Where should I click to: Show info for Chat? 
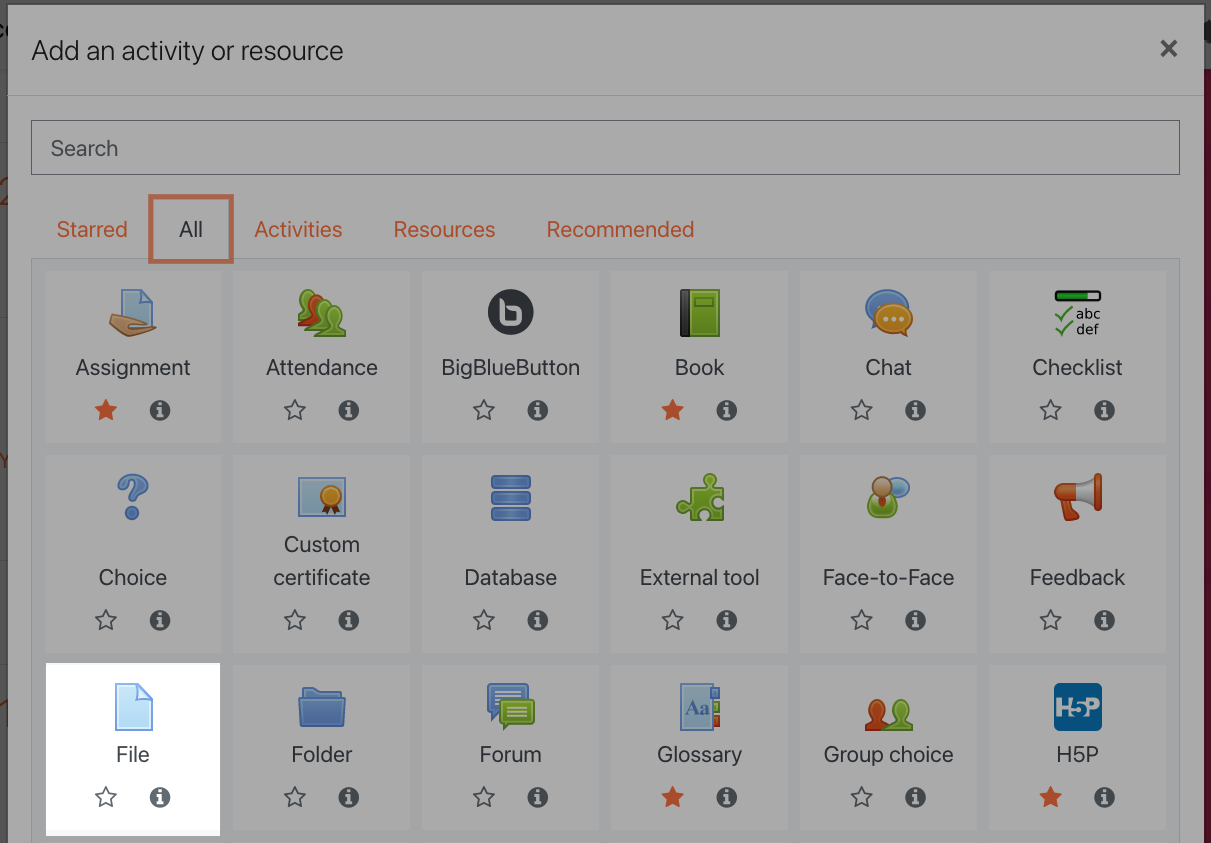[x=916, y=410]
